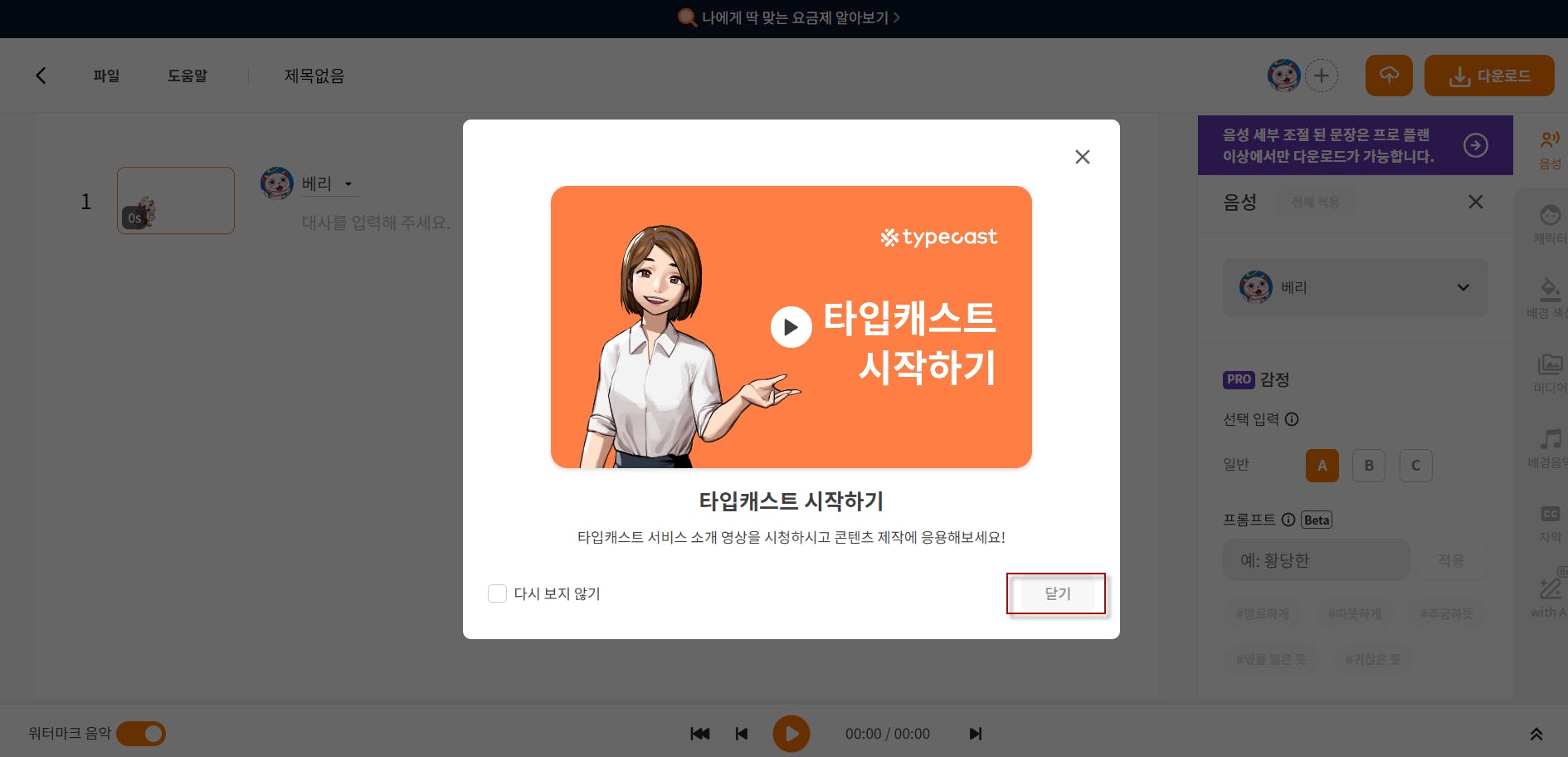Viewport: 1568px width, 757px height.
Task: Click the cloud upload save button
Action: point(1389,76)
